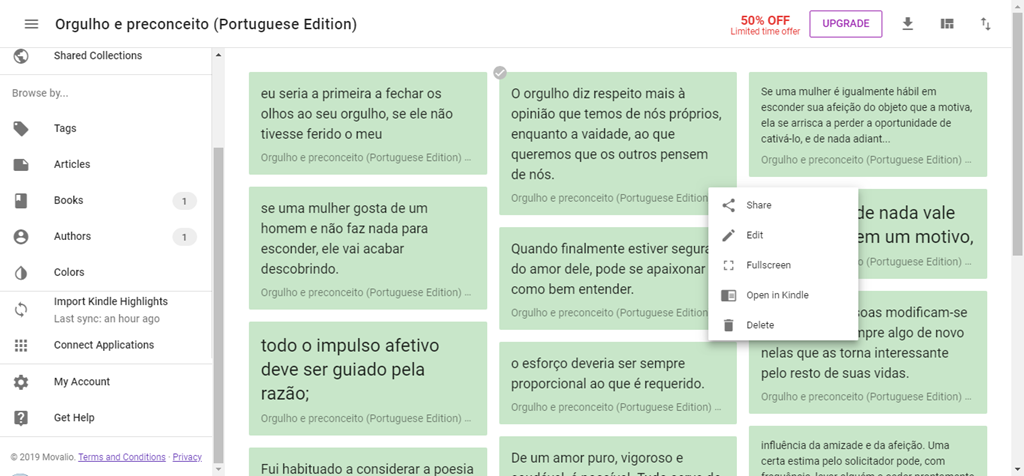The width and height of the screenshot is (1024, 476).
Task: Click the 50% OFF limited time offer
Action: click(x=765, y=25)
